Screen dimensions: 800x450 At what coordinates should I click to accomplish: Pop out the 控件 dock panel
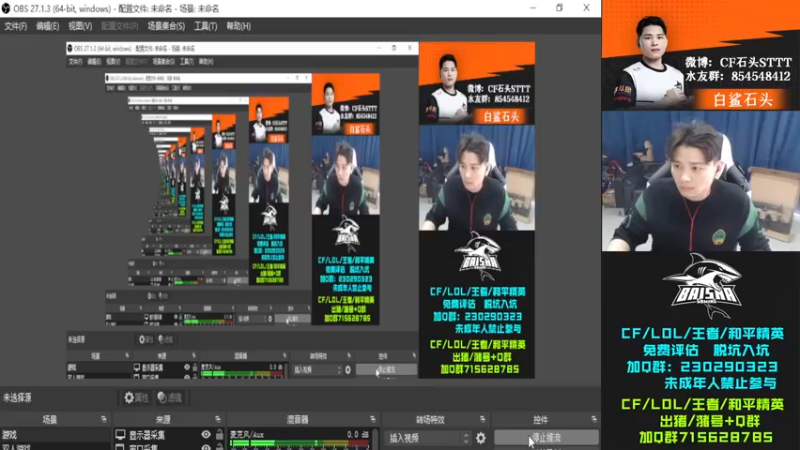[594, 419]
